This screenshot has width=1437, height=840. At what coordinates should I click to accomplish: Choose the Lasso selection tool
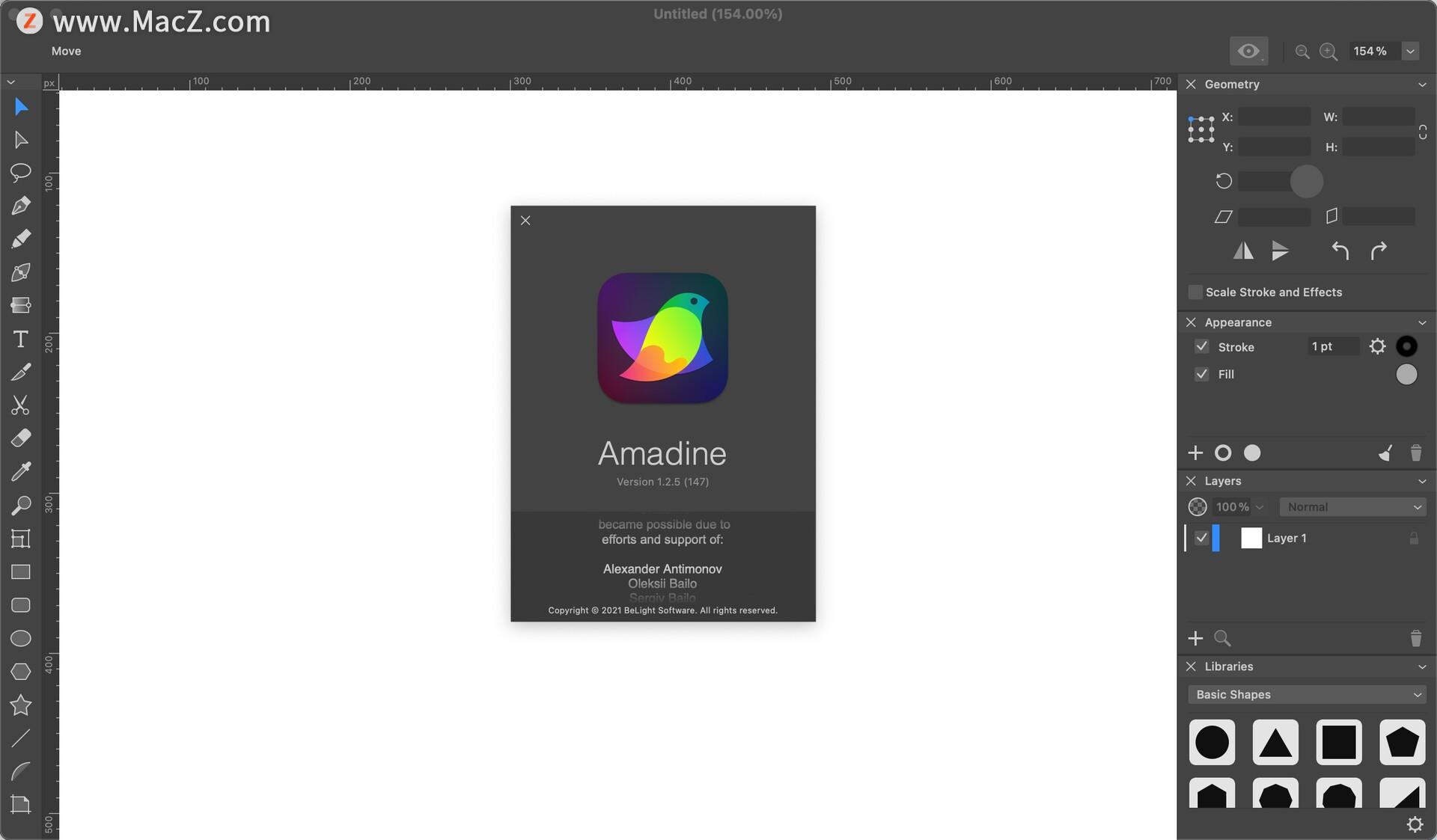pos(21,173)
